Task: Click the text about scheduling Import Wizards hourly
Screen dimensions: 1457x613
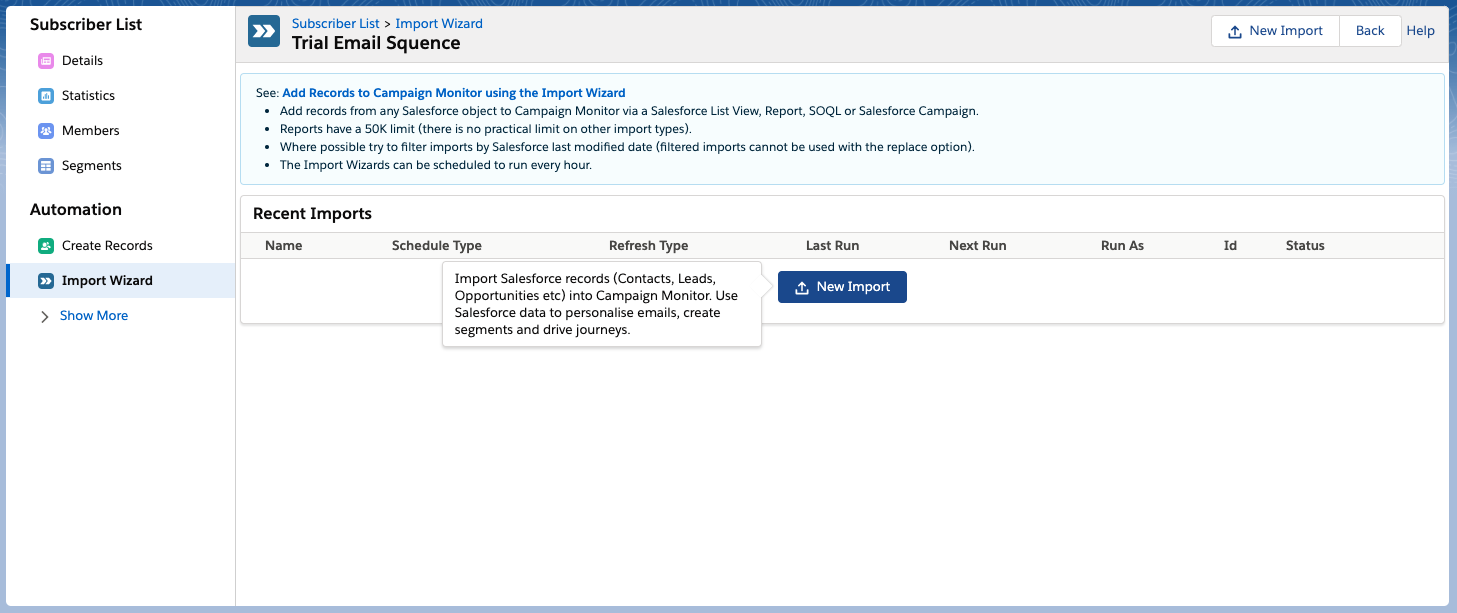Action: pyautogui.click(x=436, y=165)
